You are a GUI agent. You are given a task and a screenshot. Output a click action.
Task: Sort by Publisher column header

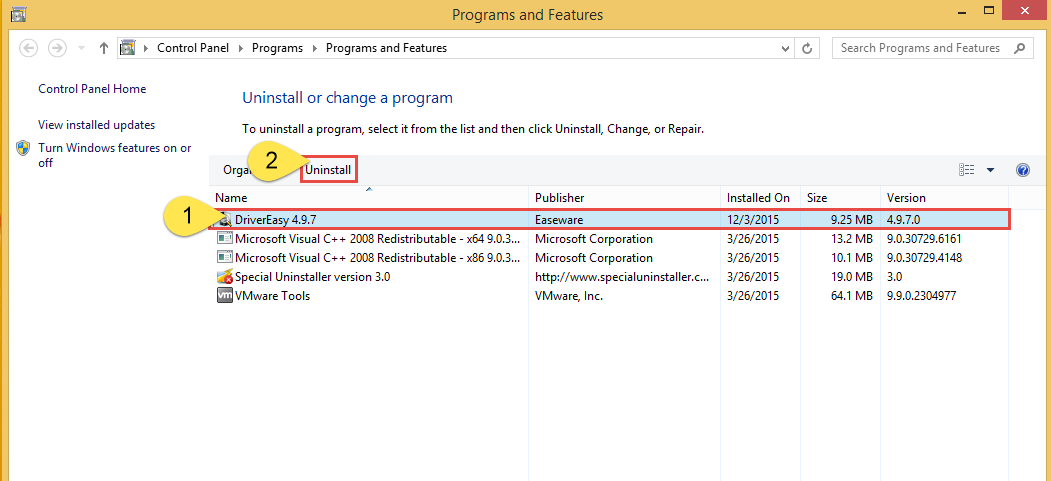[625, 198]
